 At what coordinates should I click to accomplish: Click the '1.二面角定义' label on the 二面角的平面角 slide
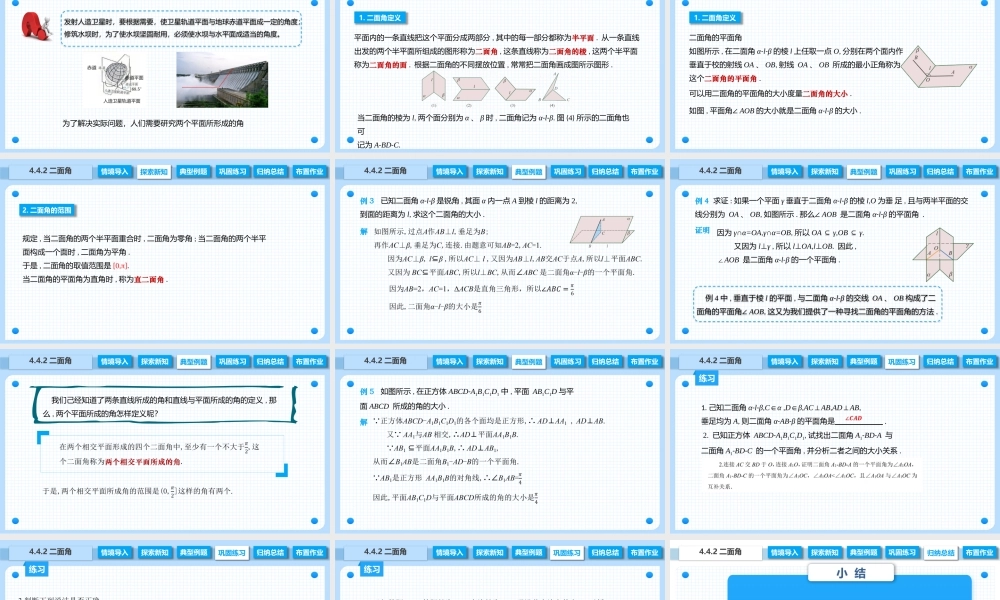pos(716,18)
